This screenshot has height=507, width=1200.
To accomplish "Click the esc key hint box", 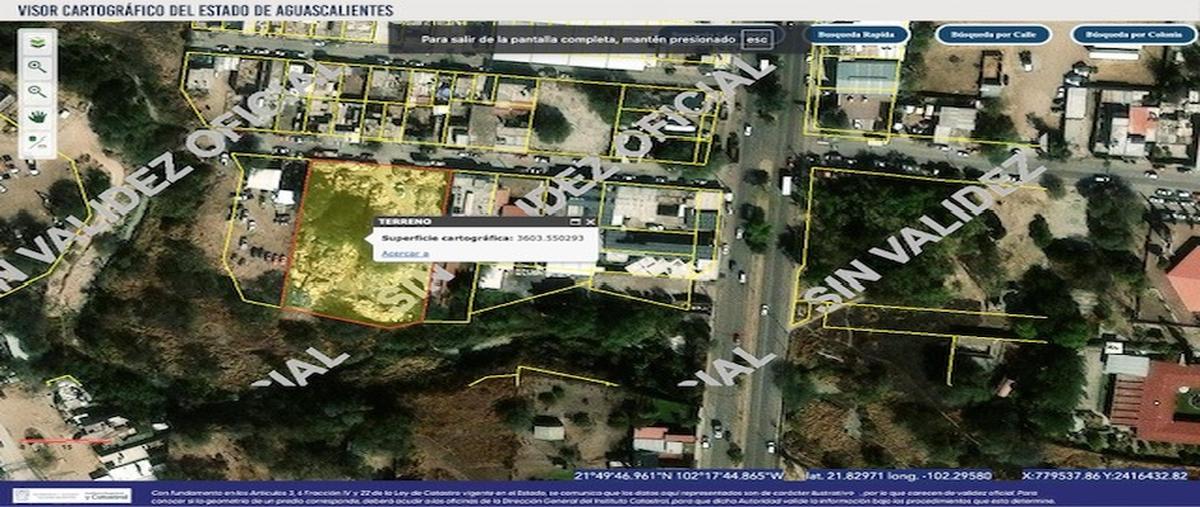I will [x=758, y=39].
